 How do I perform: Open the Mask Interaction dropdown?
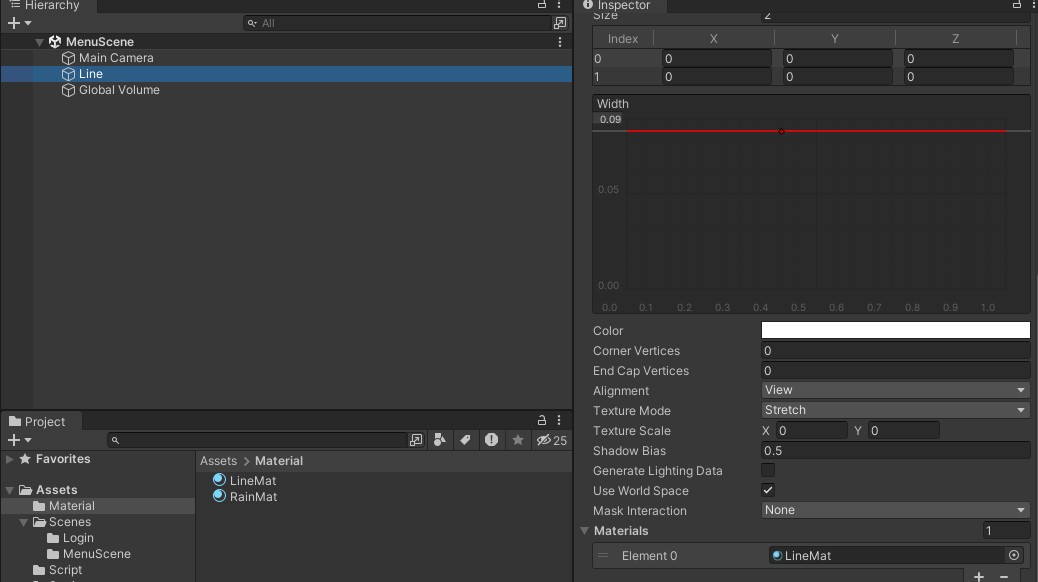(895, 510)
